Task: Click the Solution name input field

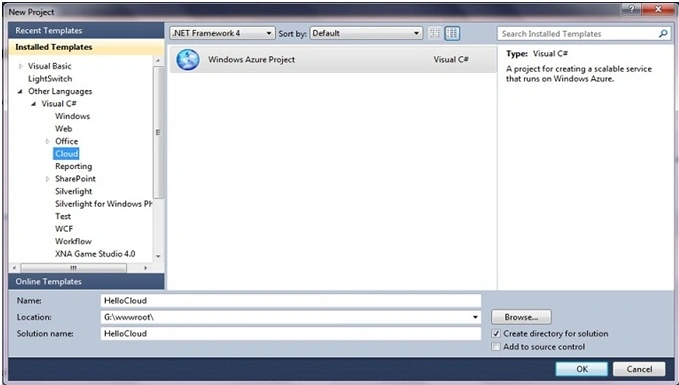Action: tap(291, 333)
